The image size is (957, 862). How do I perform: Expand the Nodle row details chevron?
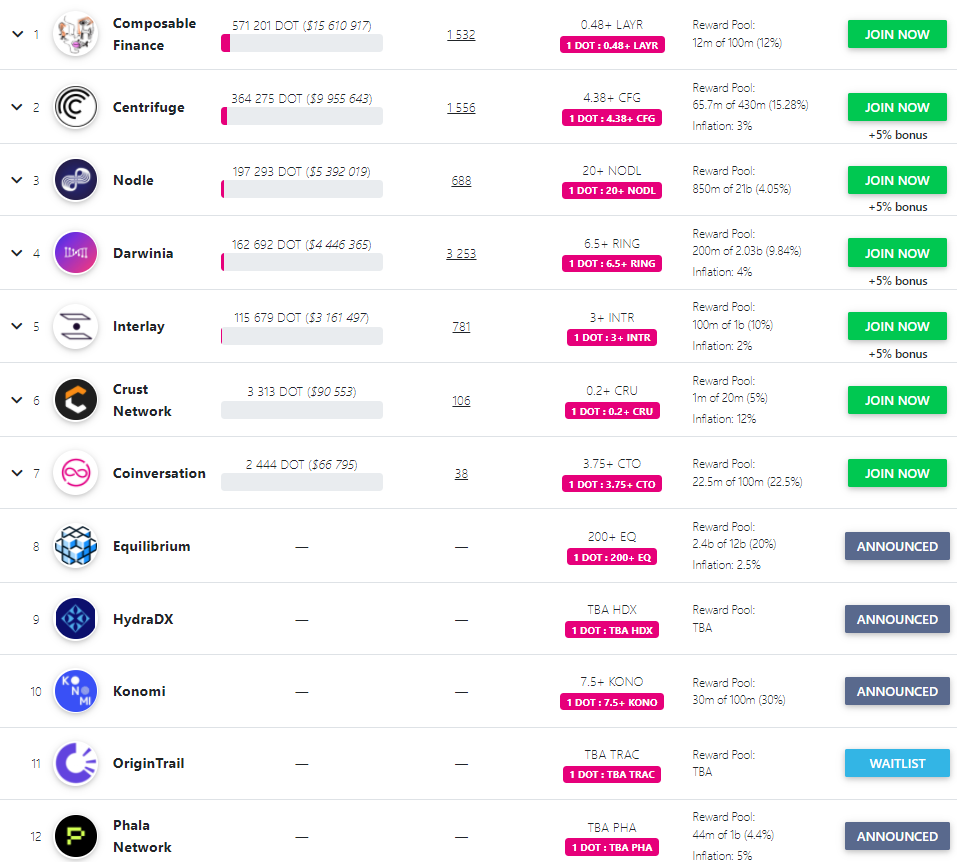pos(16,180)
